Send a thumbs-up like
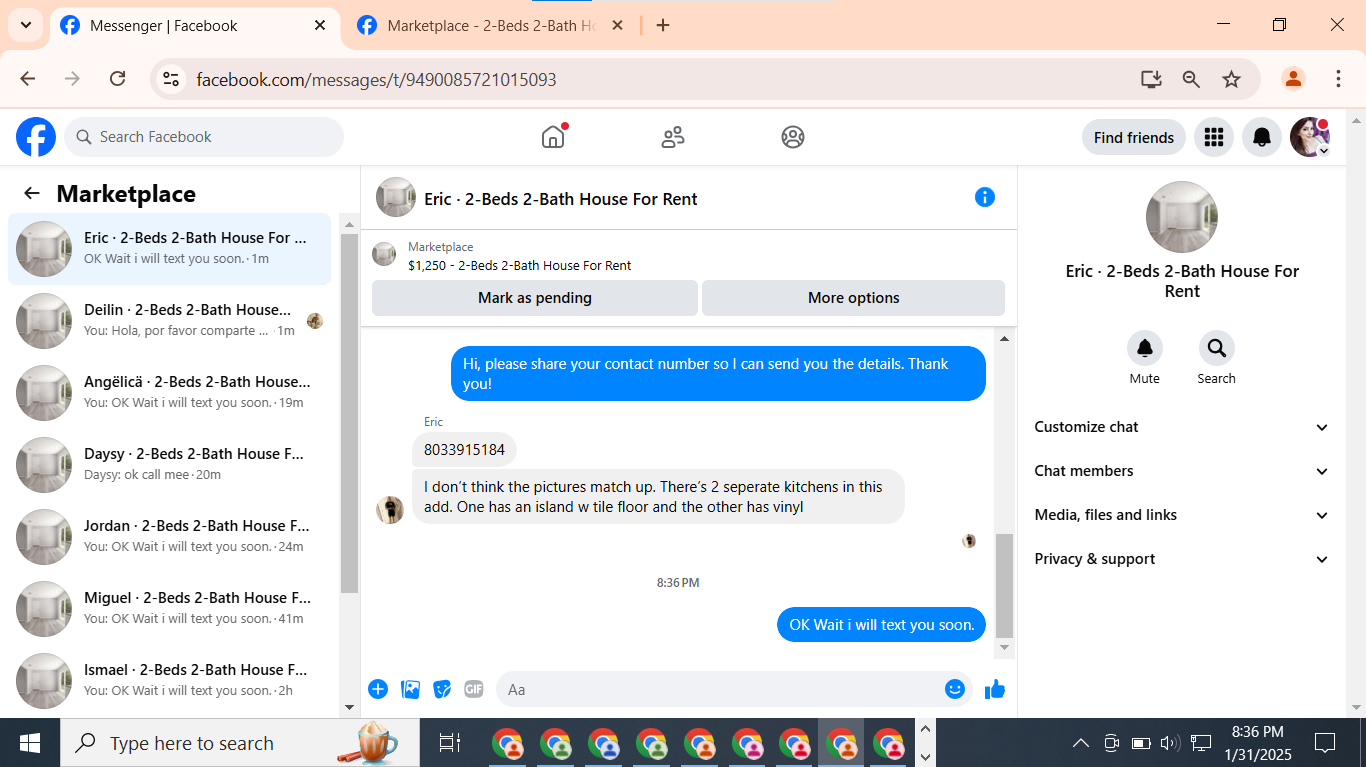 [x=995, y=689]
